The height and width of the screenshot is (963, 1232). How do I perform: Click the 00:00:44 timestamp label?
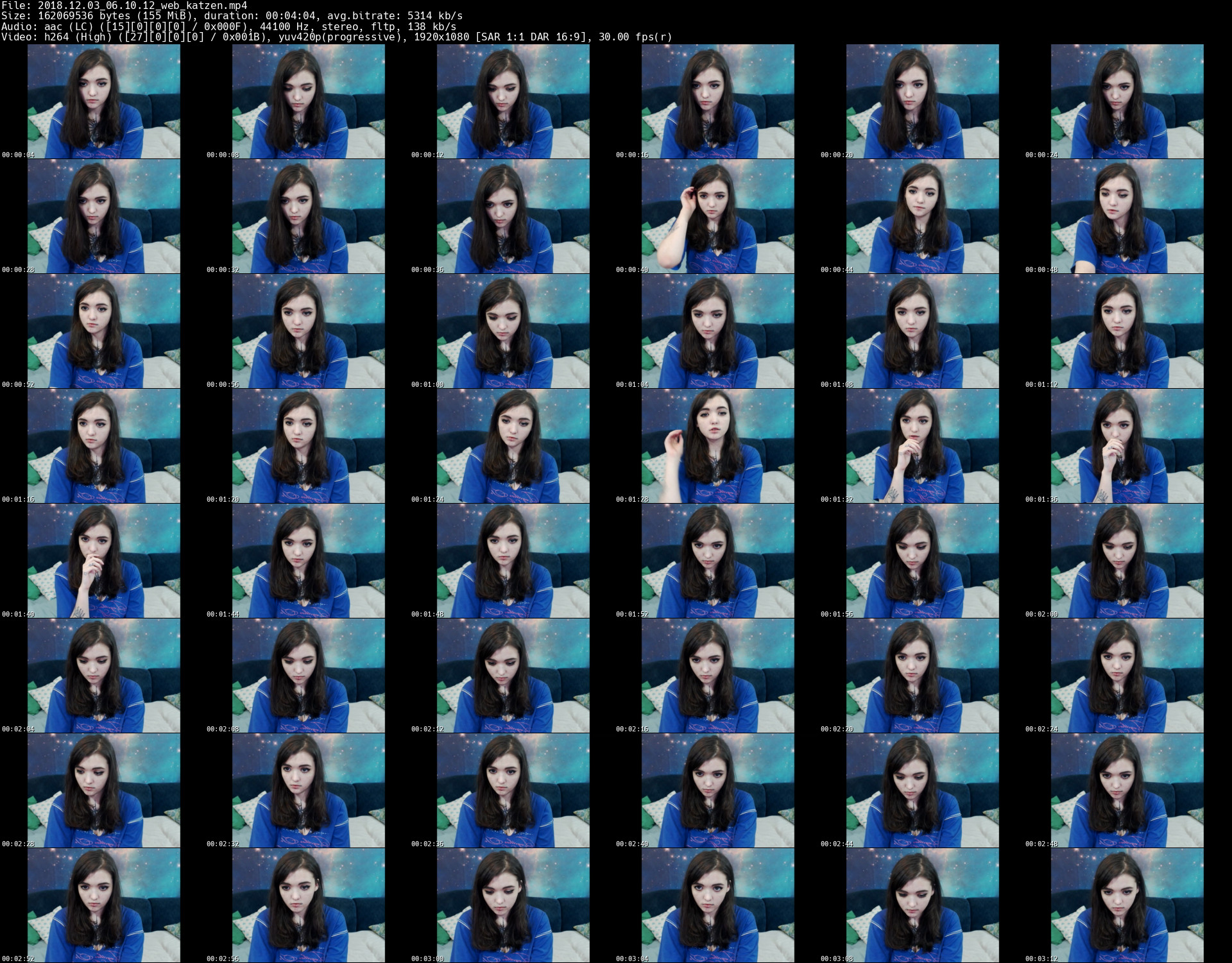pyautogui.click(x=837, y=270)
